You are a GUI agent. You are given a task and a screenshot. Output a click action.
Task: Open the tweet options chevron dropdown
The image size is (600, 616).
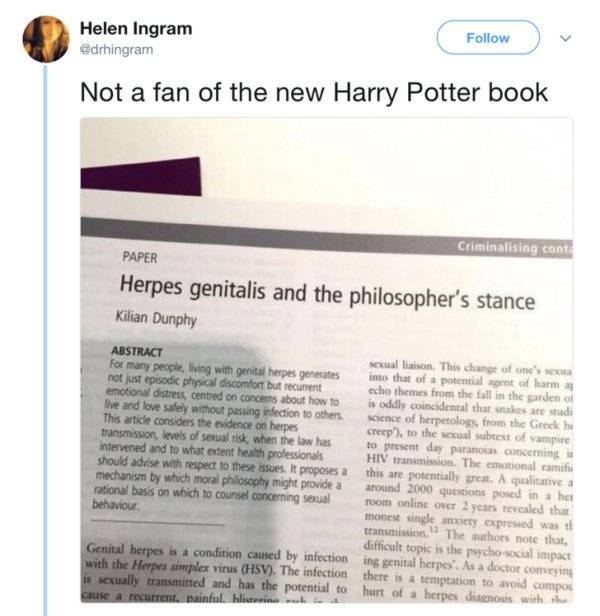[x=566, y=38]
